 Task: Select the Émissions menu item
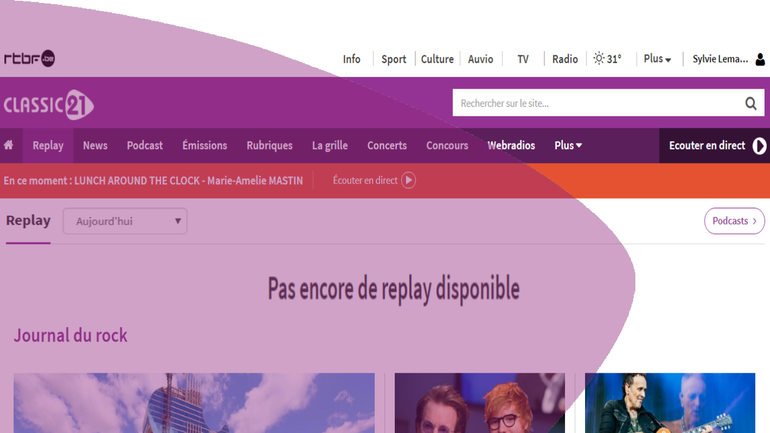(204, 145)
